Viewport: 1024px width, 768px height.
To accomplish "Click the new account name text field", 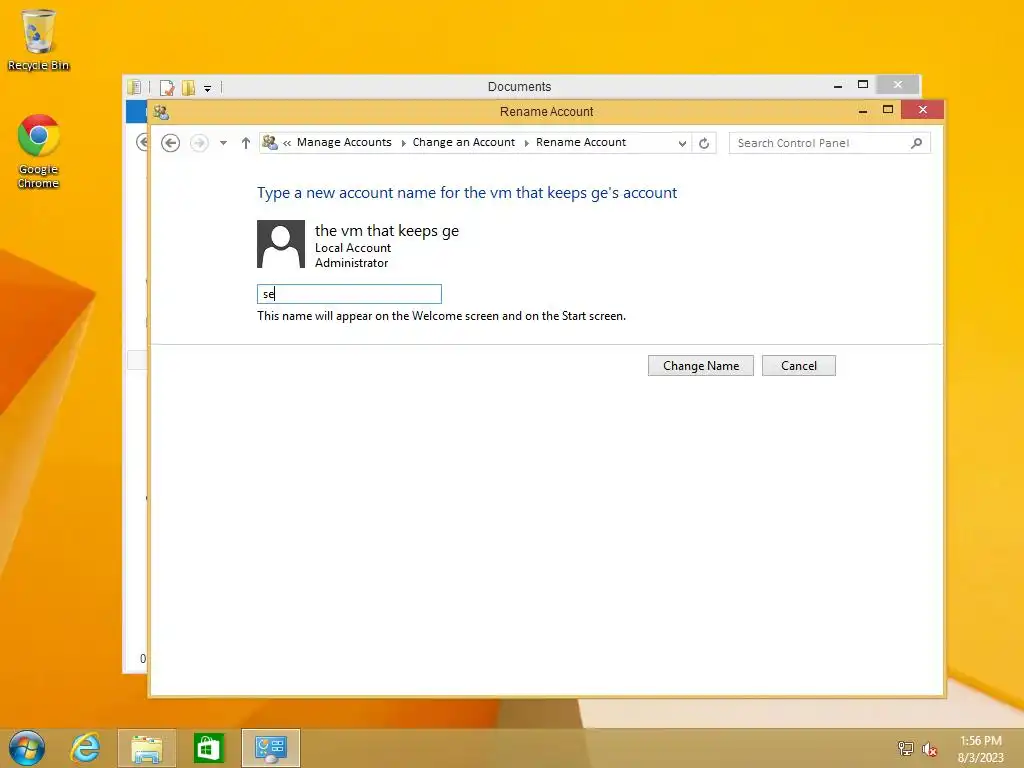I will (x=349, y=294).
